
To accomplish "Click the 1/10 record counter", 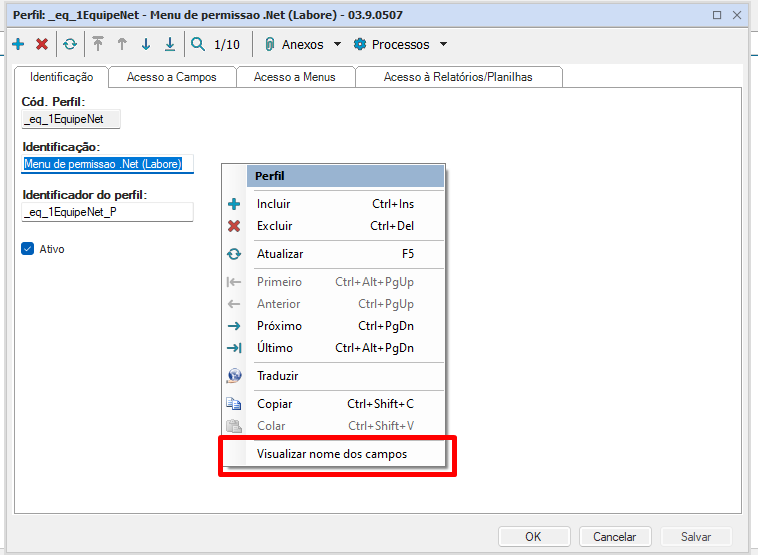I will [x=227, y=44].
